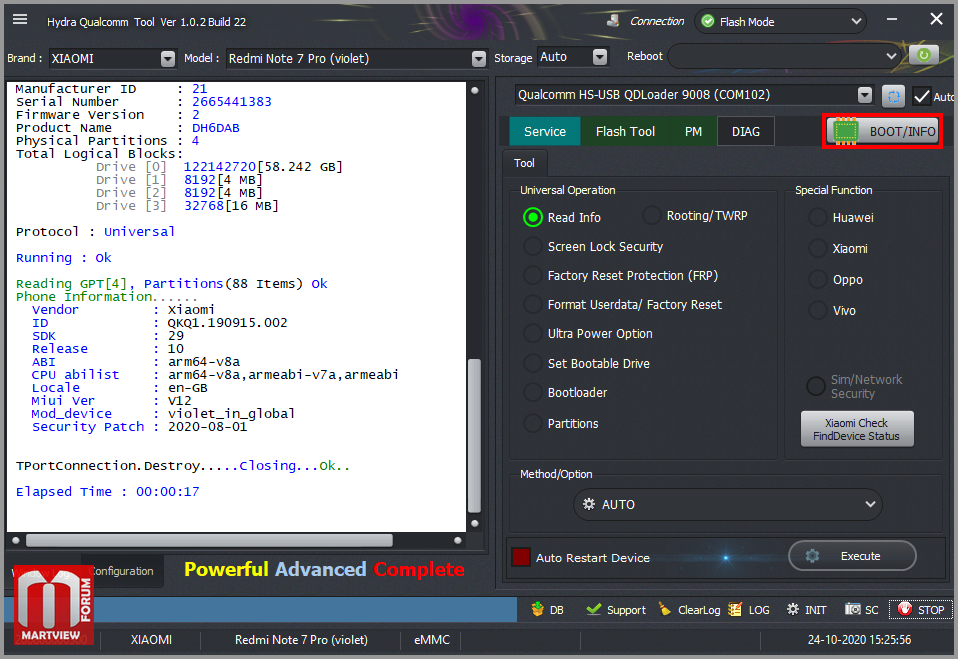The width and height of the screenshot is (958, 659).
Task: Expand the Brand dropdown showing XIAOMI
Action: [x=167, y=59]
